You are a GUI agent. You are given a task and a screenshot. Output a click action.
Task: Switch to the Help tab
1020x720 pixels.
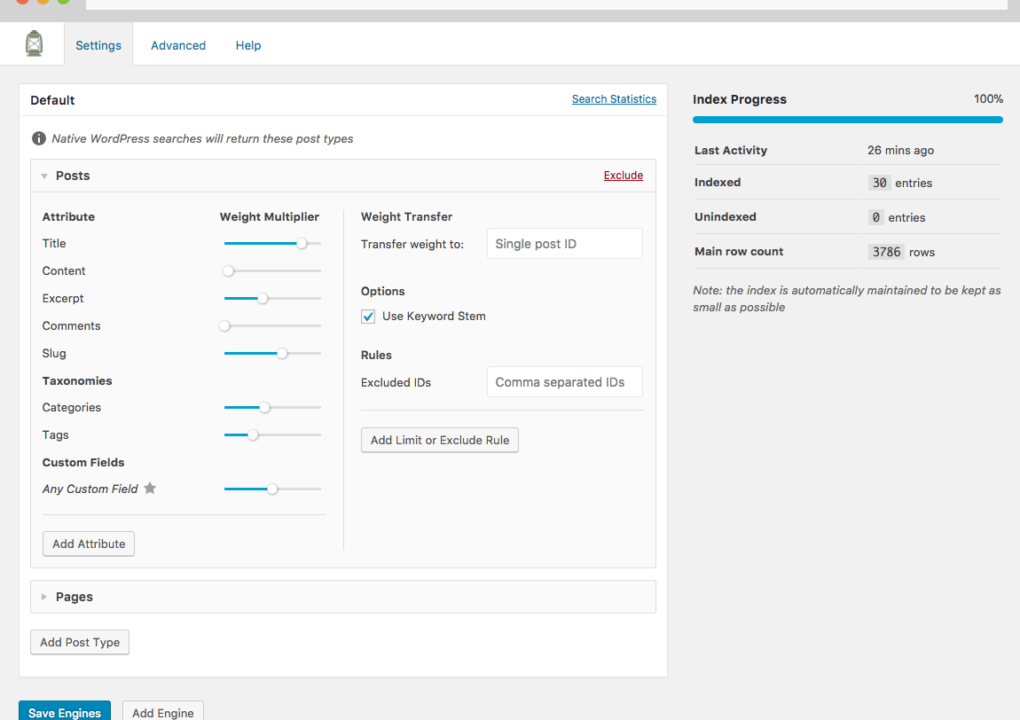click(248, 45)
